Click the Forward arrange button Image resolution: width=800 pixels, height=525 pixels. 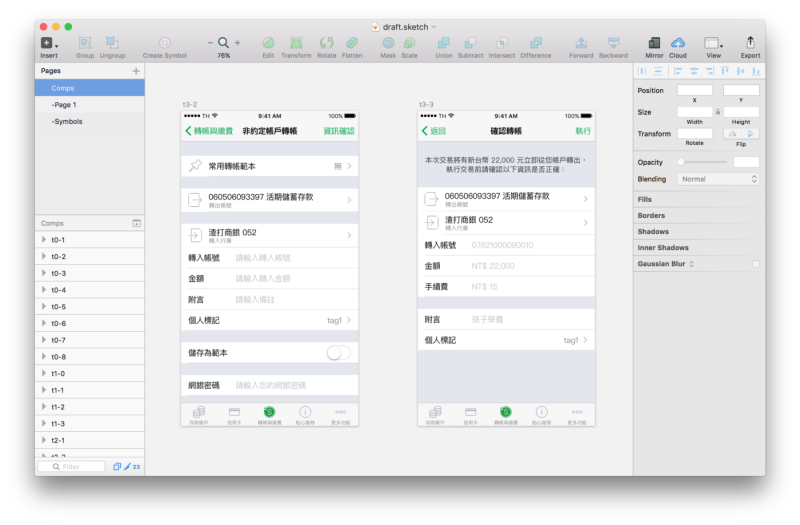[x=581, y=43]
